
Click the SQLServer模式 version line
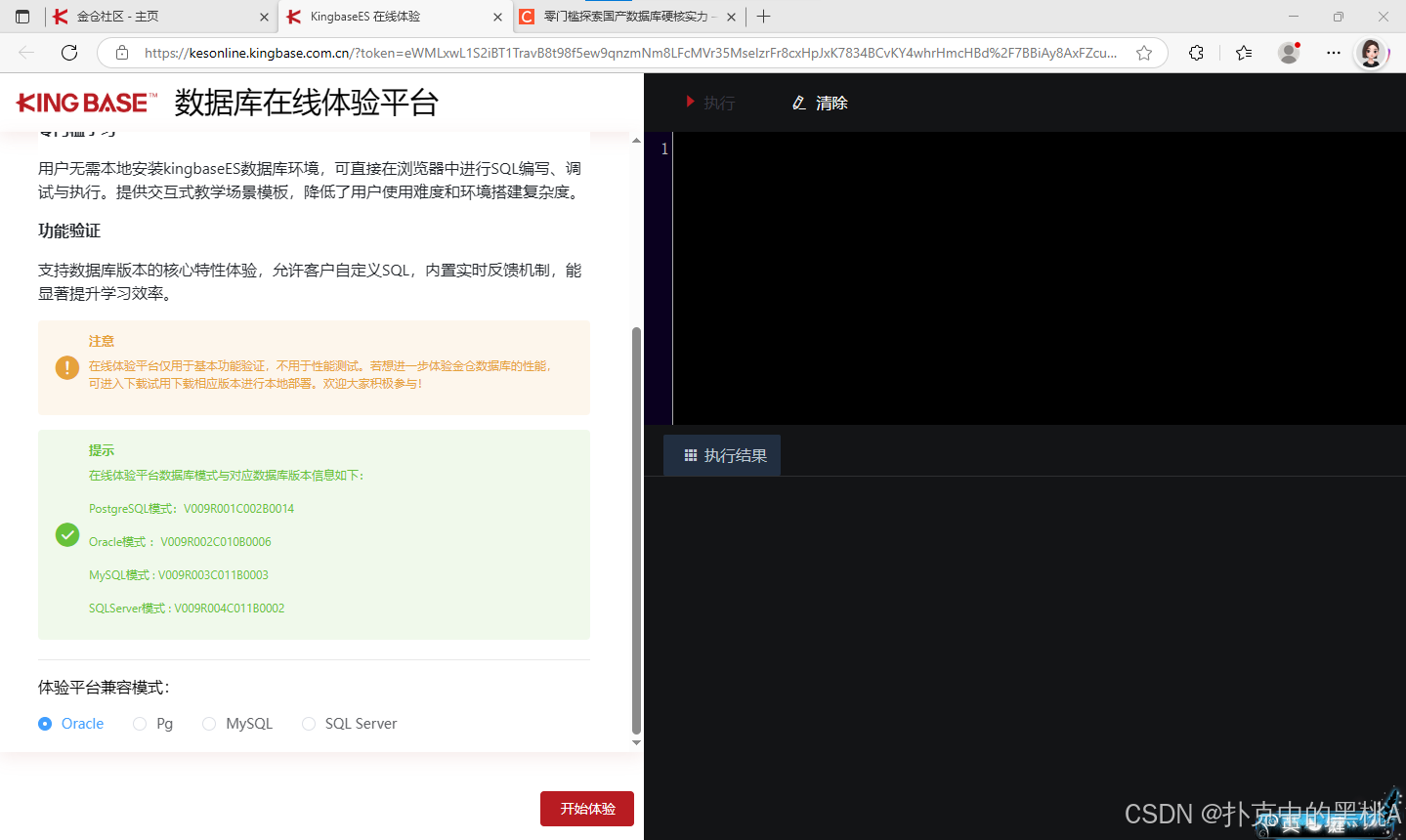point(187,609)
